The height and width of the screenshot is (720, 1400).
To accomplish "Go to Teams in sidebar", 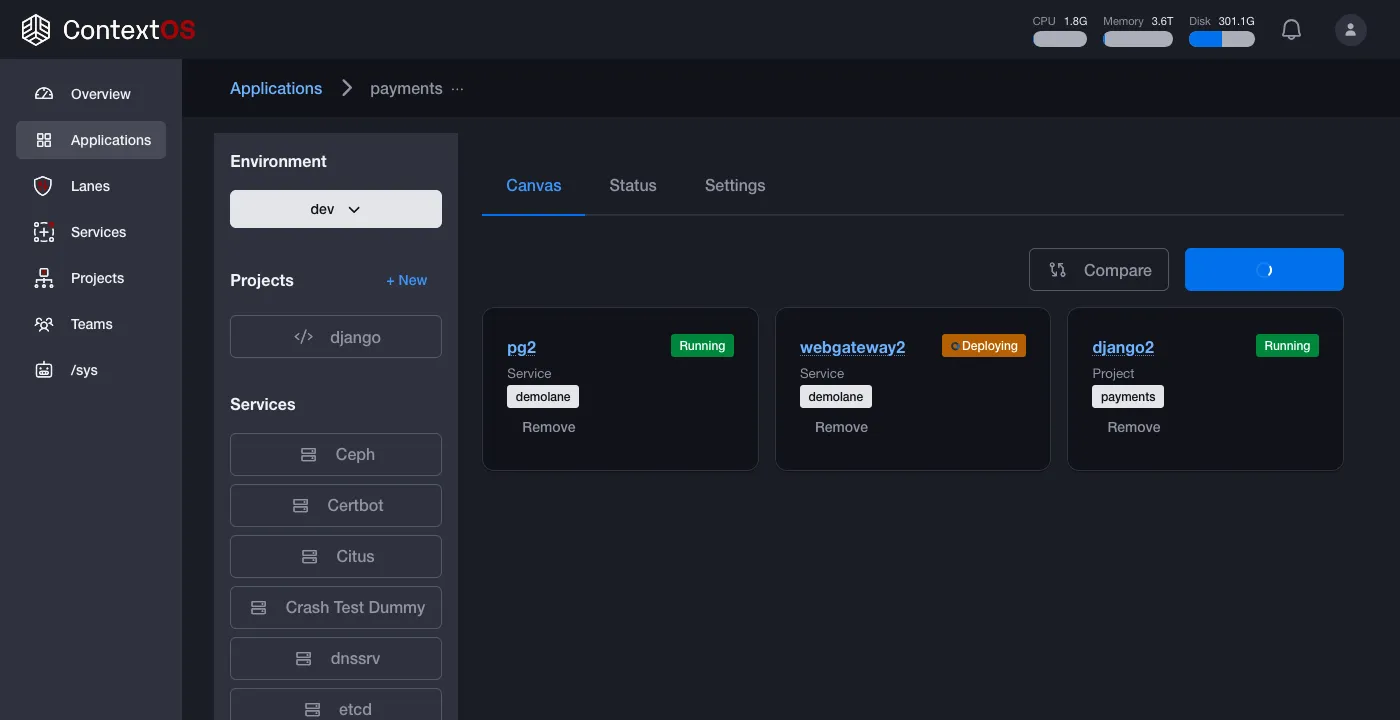I will [91, 324].
